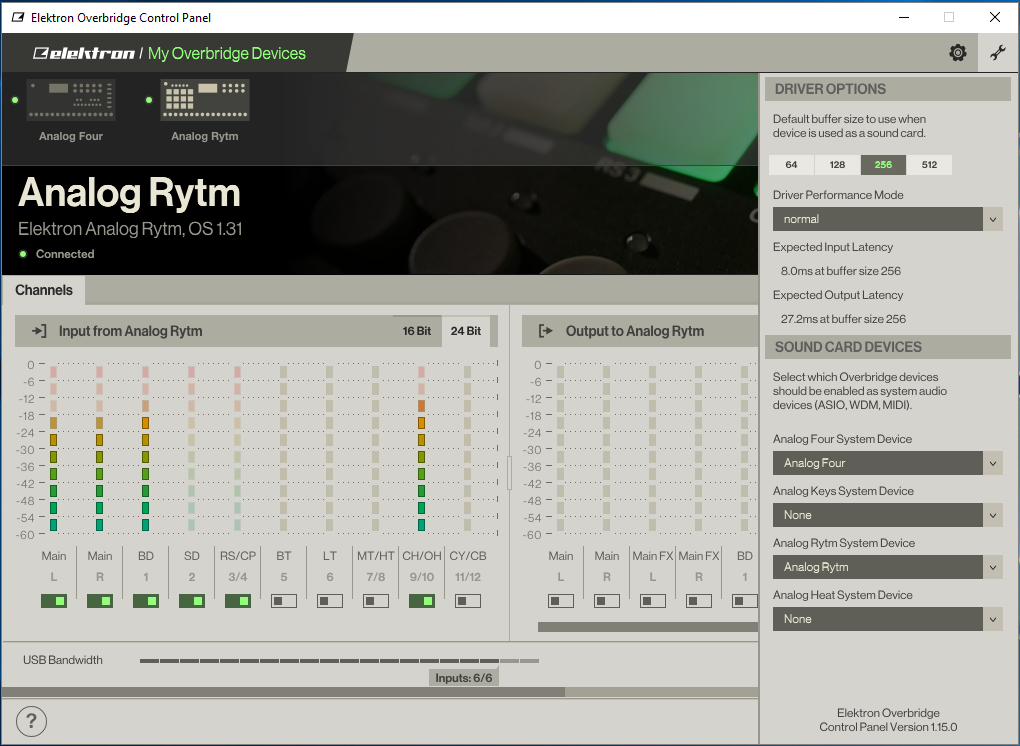
Task: Expand the Driver Performance Mode dropdown
Action: click(887, 219)
